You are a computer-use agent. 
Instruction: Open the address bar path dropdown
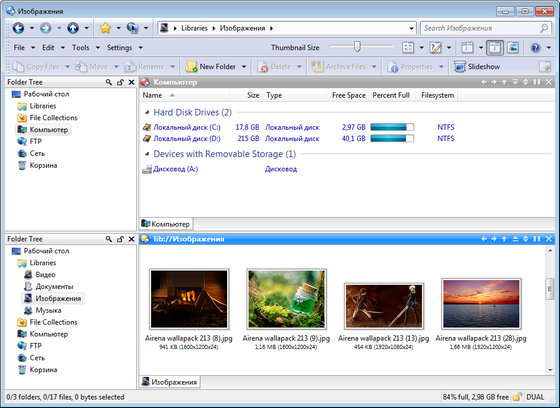click(411, 28)
